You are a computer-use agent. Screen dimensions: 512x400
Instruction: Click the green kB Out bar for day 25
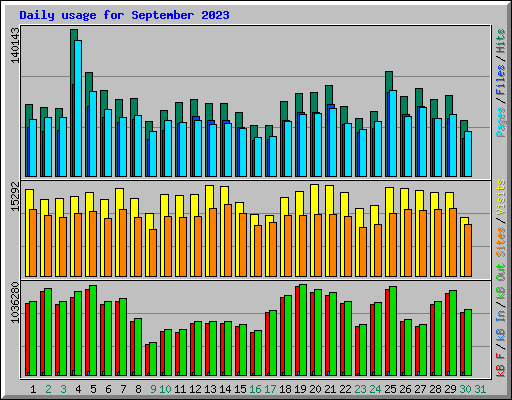[x=393, y=331]
